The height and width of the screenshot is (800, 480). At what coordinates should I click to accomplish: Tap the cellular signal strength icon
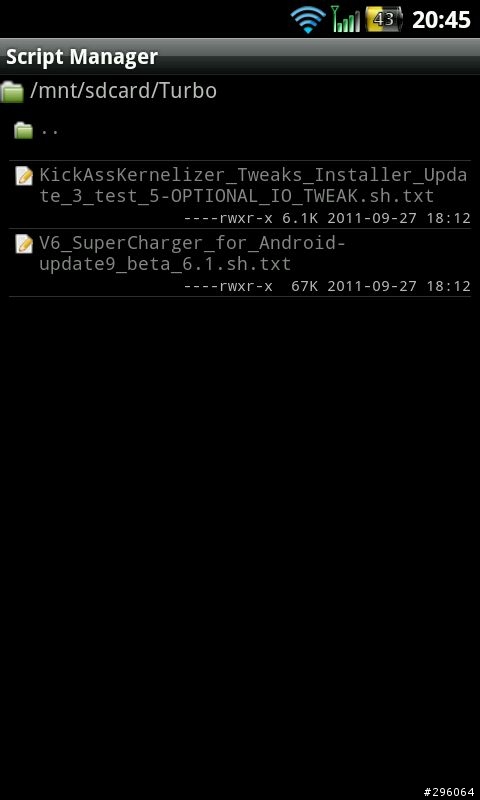pyautogui.click(x=345, y=19)
